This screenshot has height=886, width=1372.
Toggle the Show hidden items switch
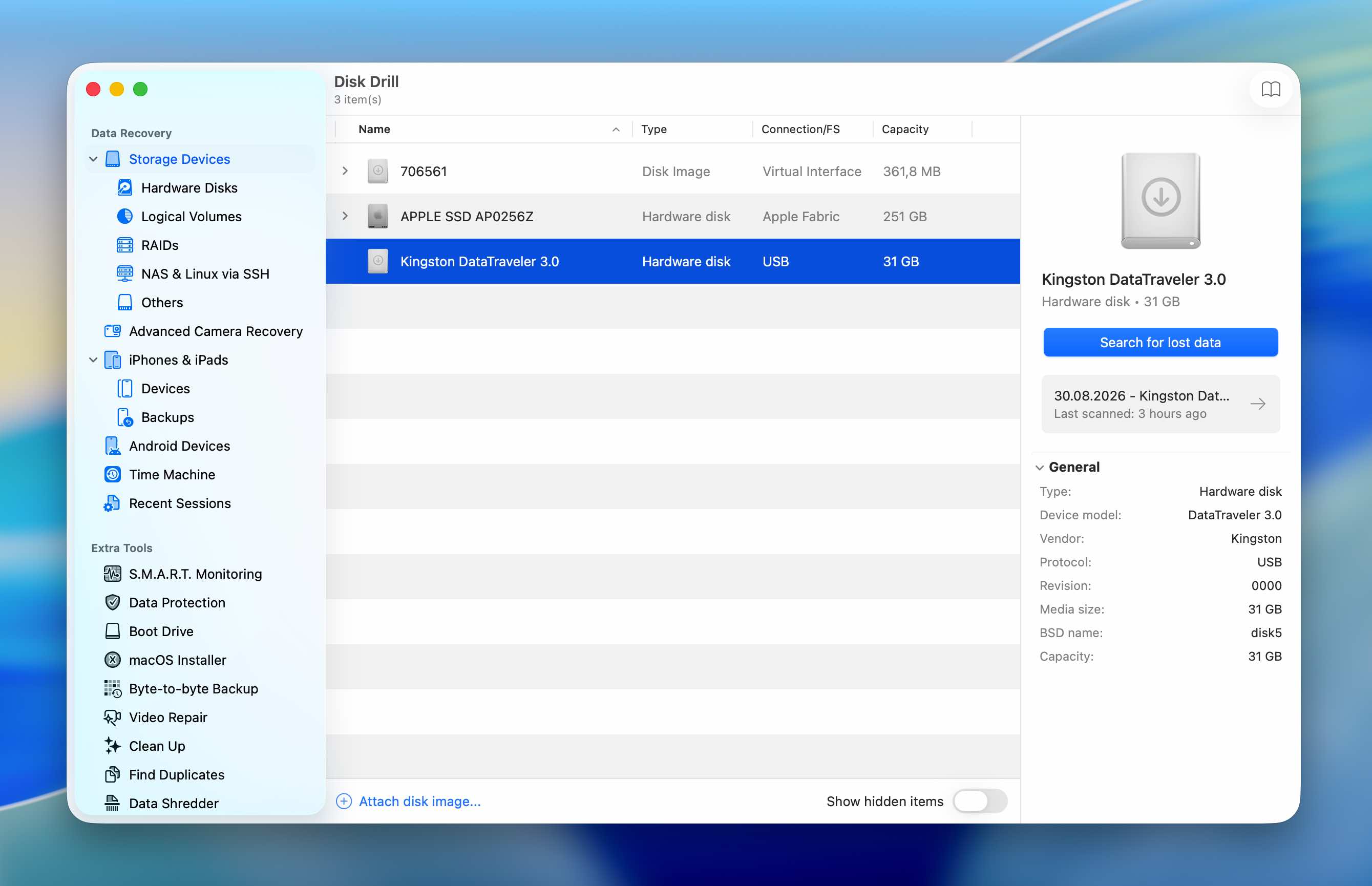click(980, 801)
